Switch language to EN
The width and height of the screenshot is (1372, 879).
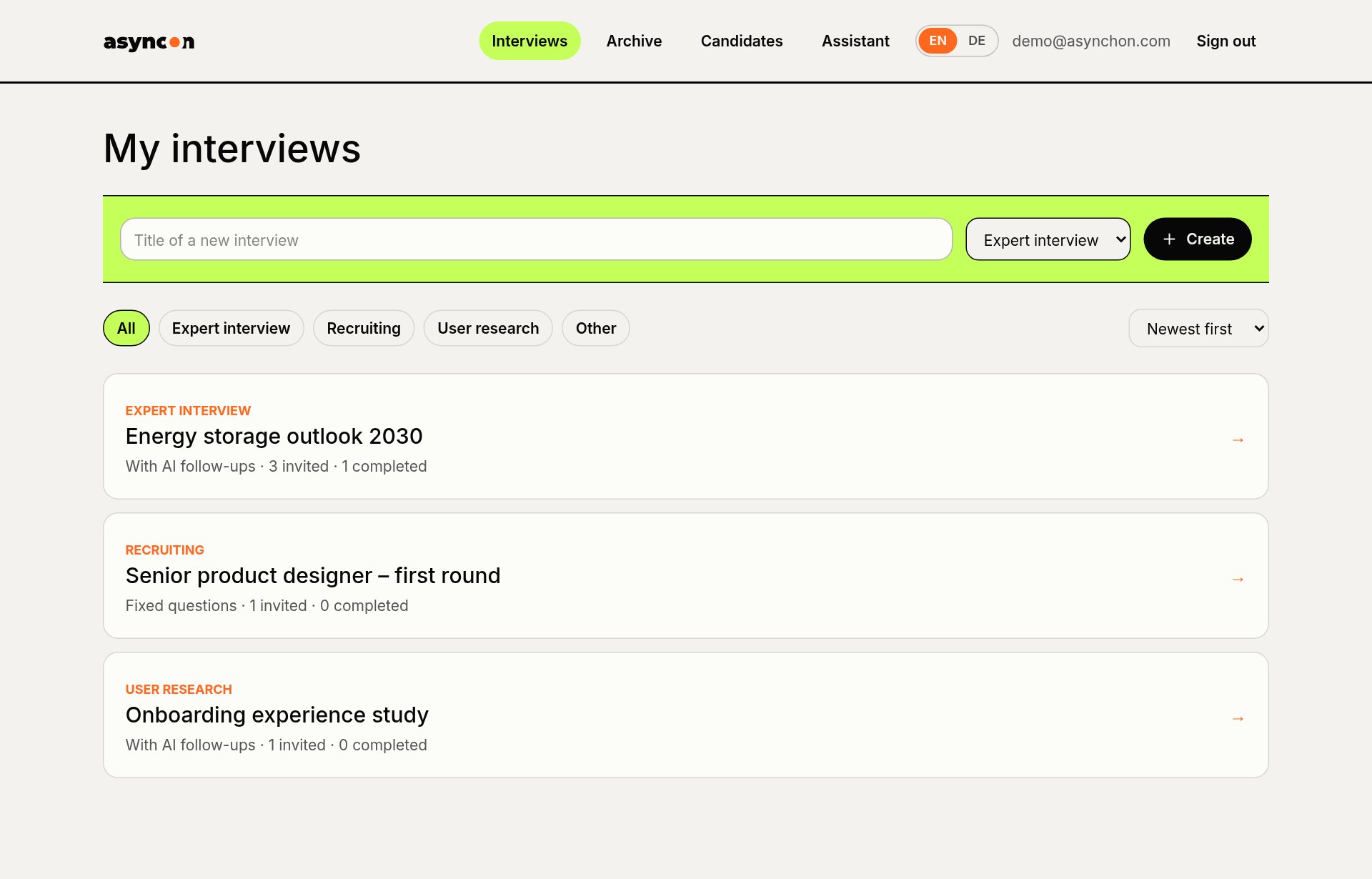[x=938, y=41]
